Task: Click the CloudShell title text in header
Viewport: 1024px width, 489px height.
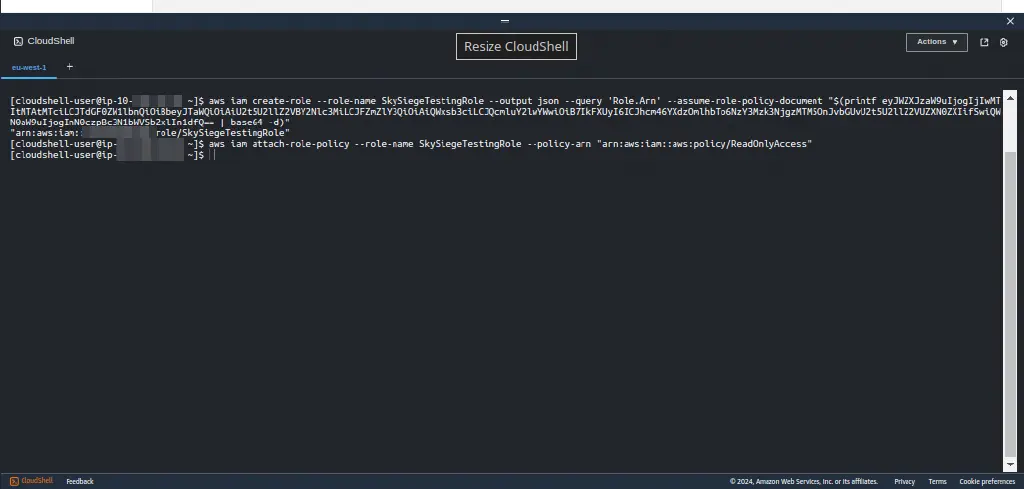Action: click(x=51, y=41)
